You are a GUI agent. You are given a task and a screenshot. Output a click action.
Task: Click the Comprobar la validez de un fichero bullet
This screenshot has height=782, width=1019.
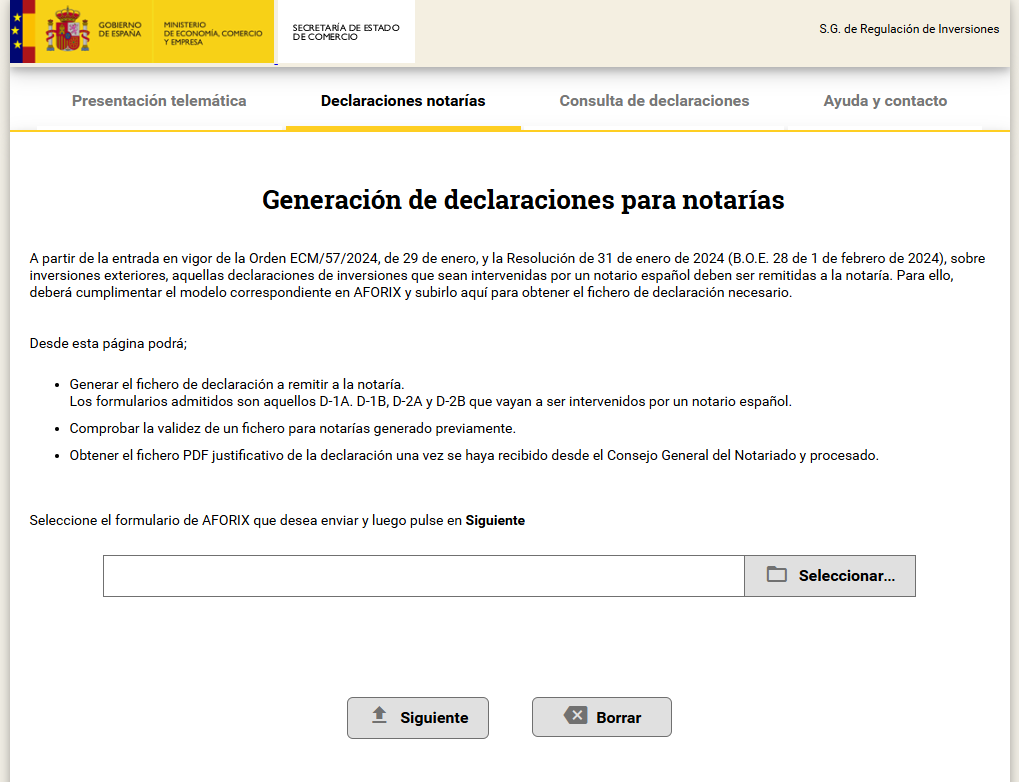tap(292, 428)
